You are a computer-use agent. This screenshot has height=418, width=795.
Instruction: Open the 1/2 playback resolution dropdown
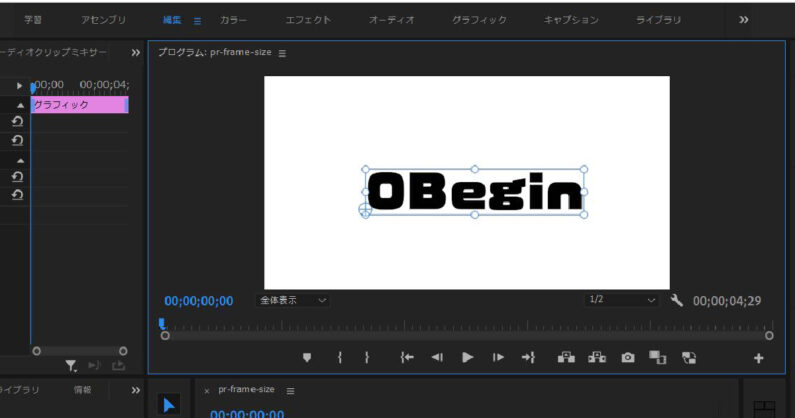pyautogui.click(x=622, y=300)
